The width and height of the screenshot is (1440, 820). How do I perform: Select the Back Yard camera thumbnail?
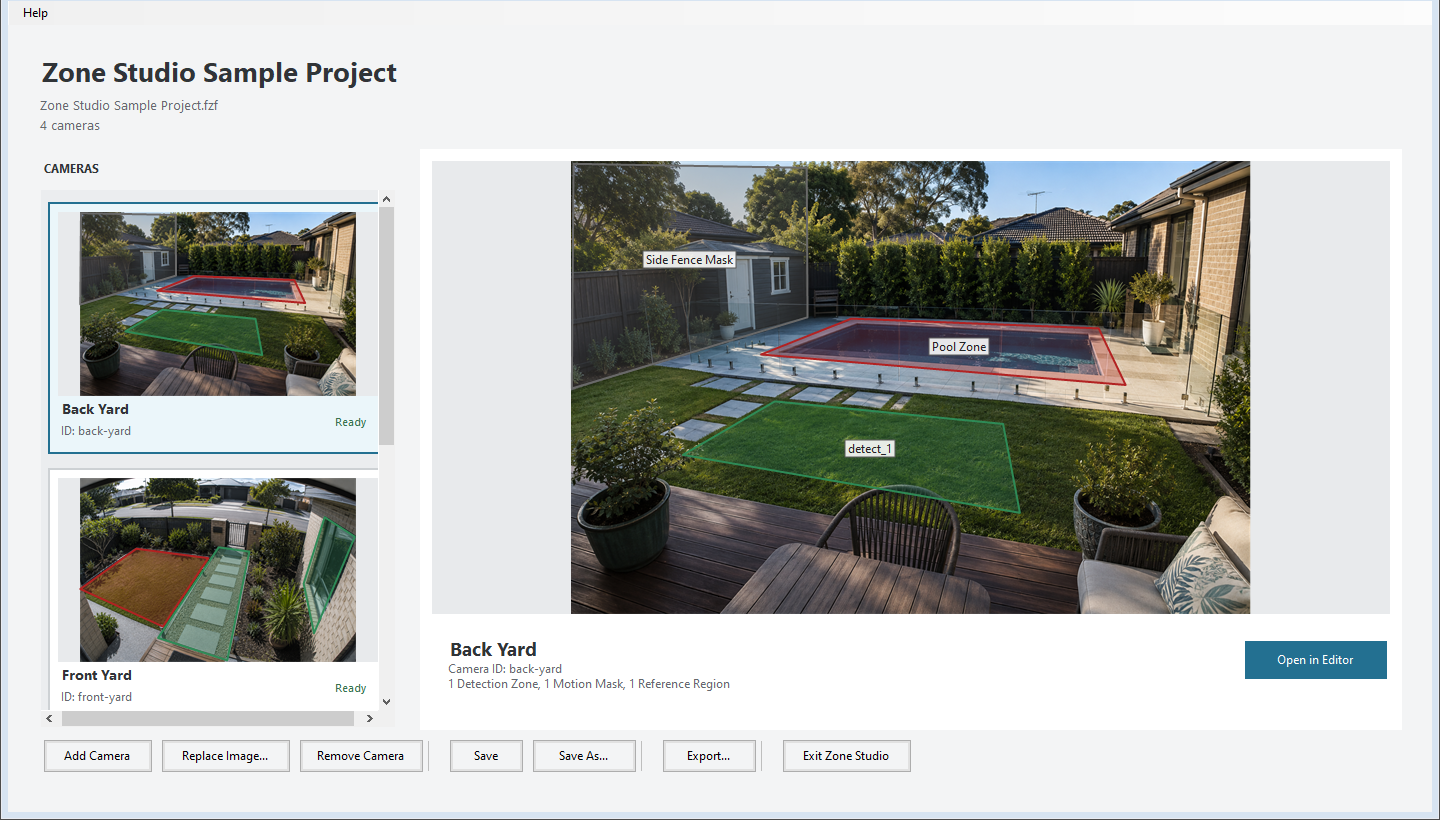[x=217, y=303]
